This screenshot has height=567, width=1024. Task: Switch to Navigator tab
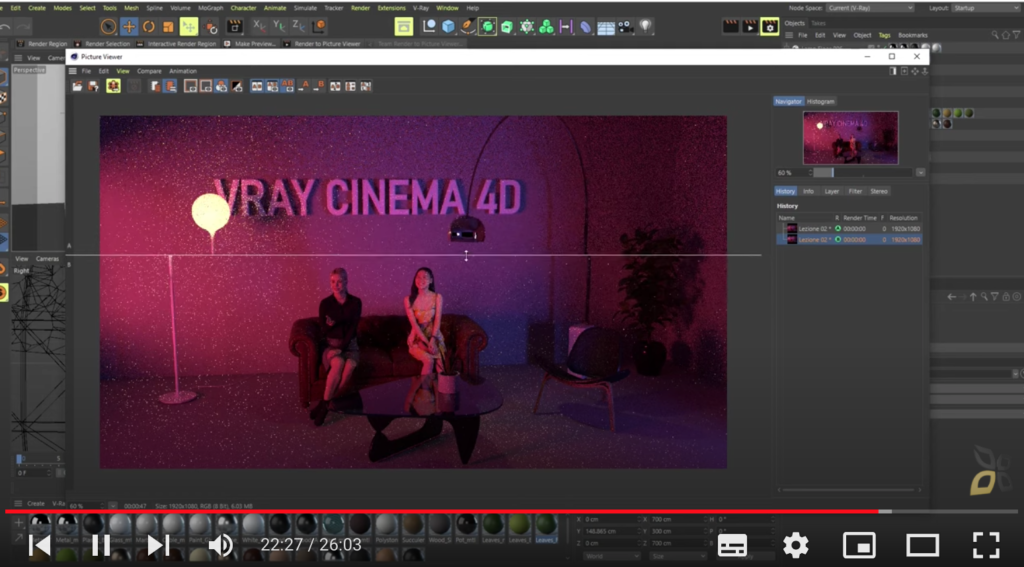(788, 101)
